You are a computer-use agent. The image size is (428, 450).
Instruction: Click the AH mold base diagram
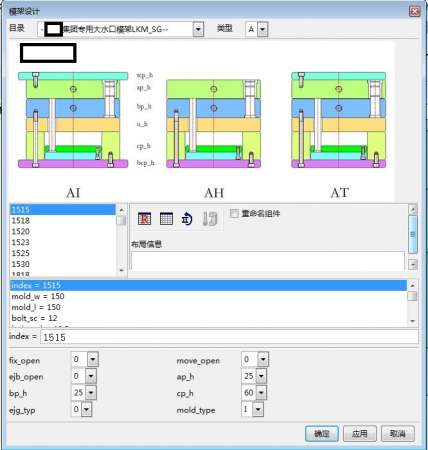(213, 124)
